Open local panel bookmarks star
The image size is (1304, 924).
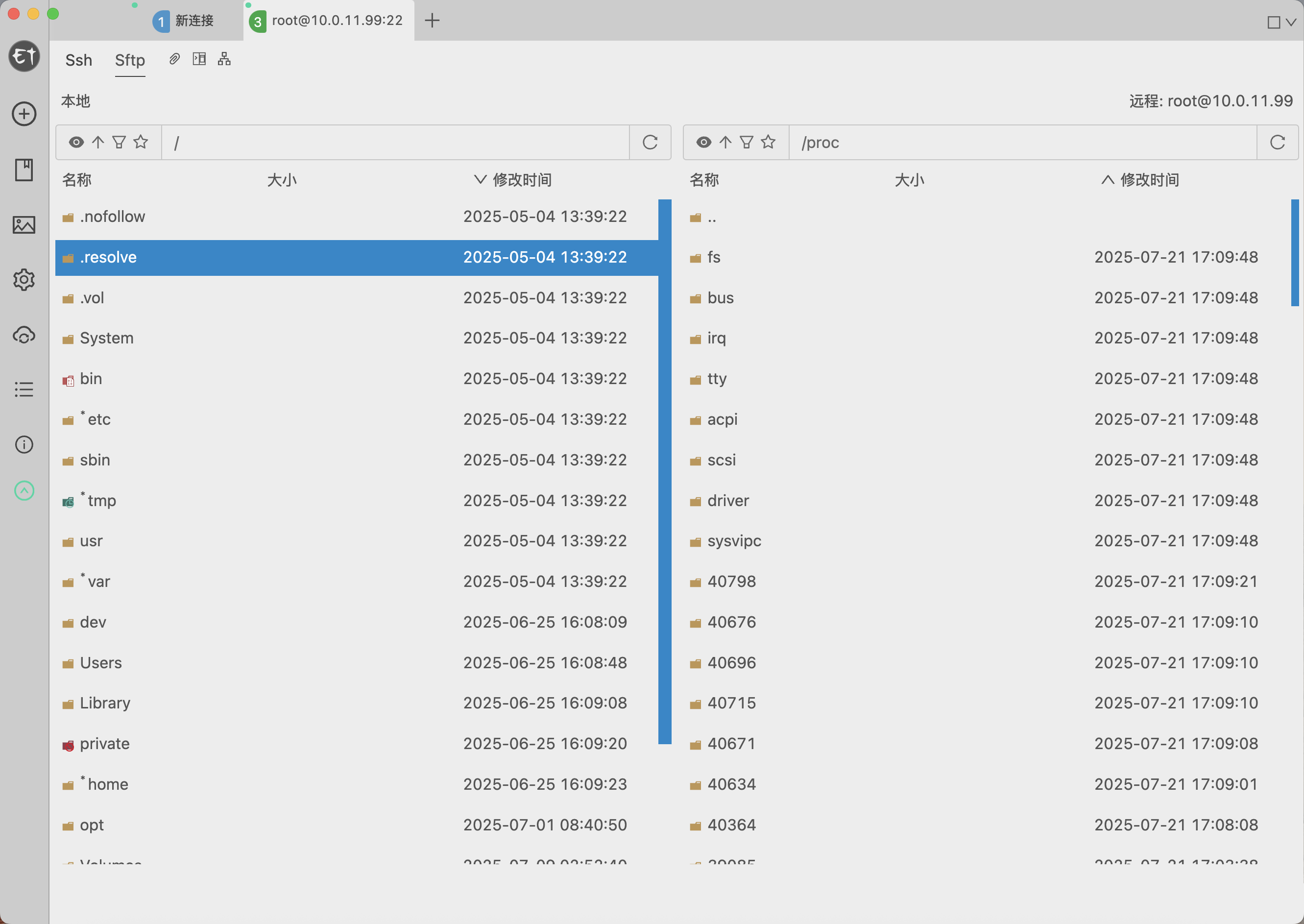[141, 142]
